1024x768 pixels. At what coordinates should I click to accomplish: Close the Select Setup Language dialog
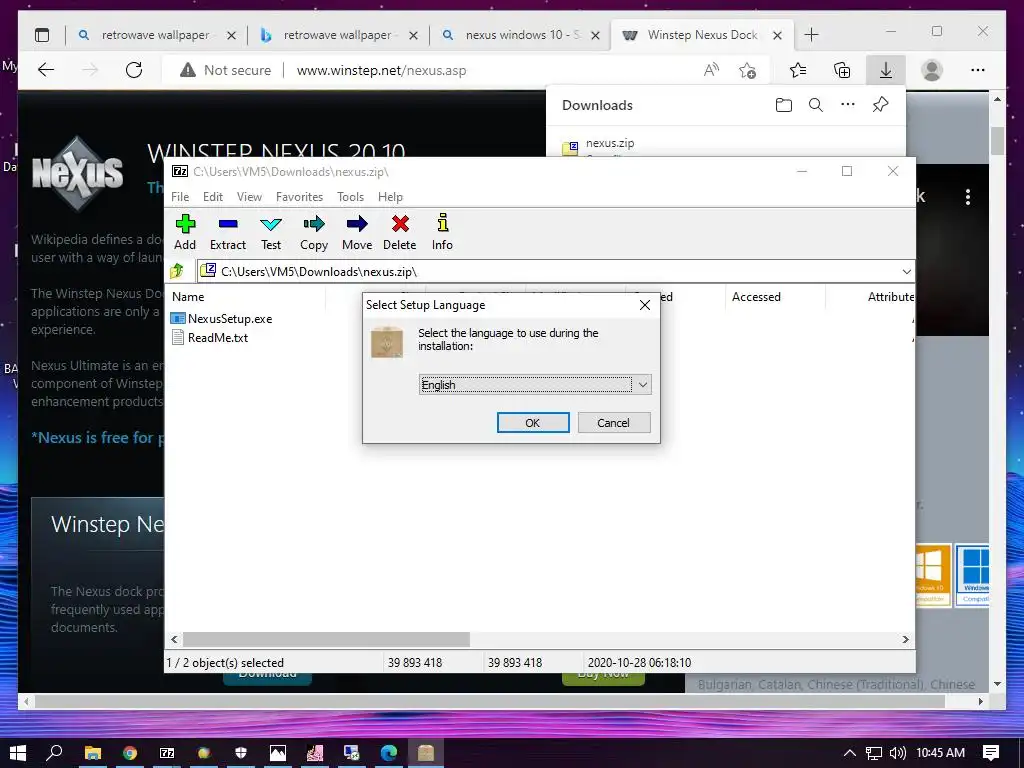click(x=645, y=305)
